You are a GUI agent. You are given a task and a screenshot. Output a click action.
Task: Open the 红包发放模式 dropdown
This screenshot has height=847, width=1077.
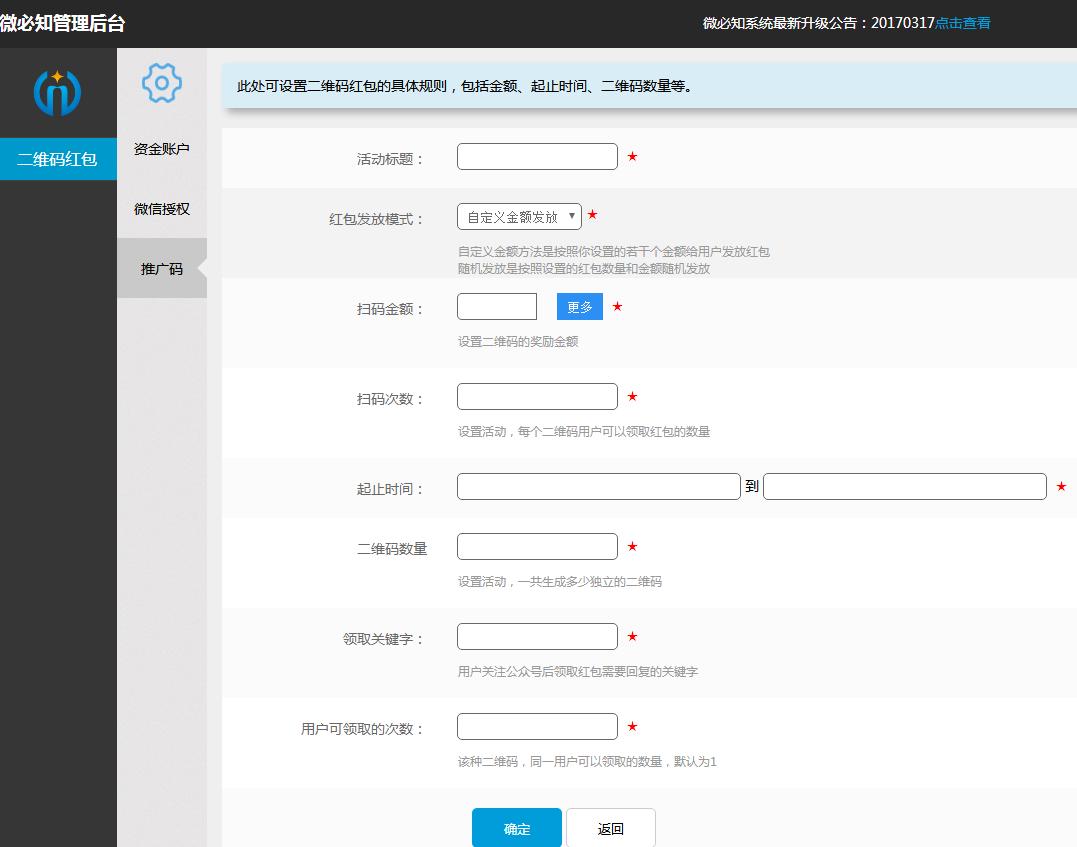coord(518,216)
